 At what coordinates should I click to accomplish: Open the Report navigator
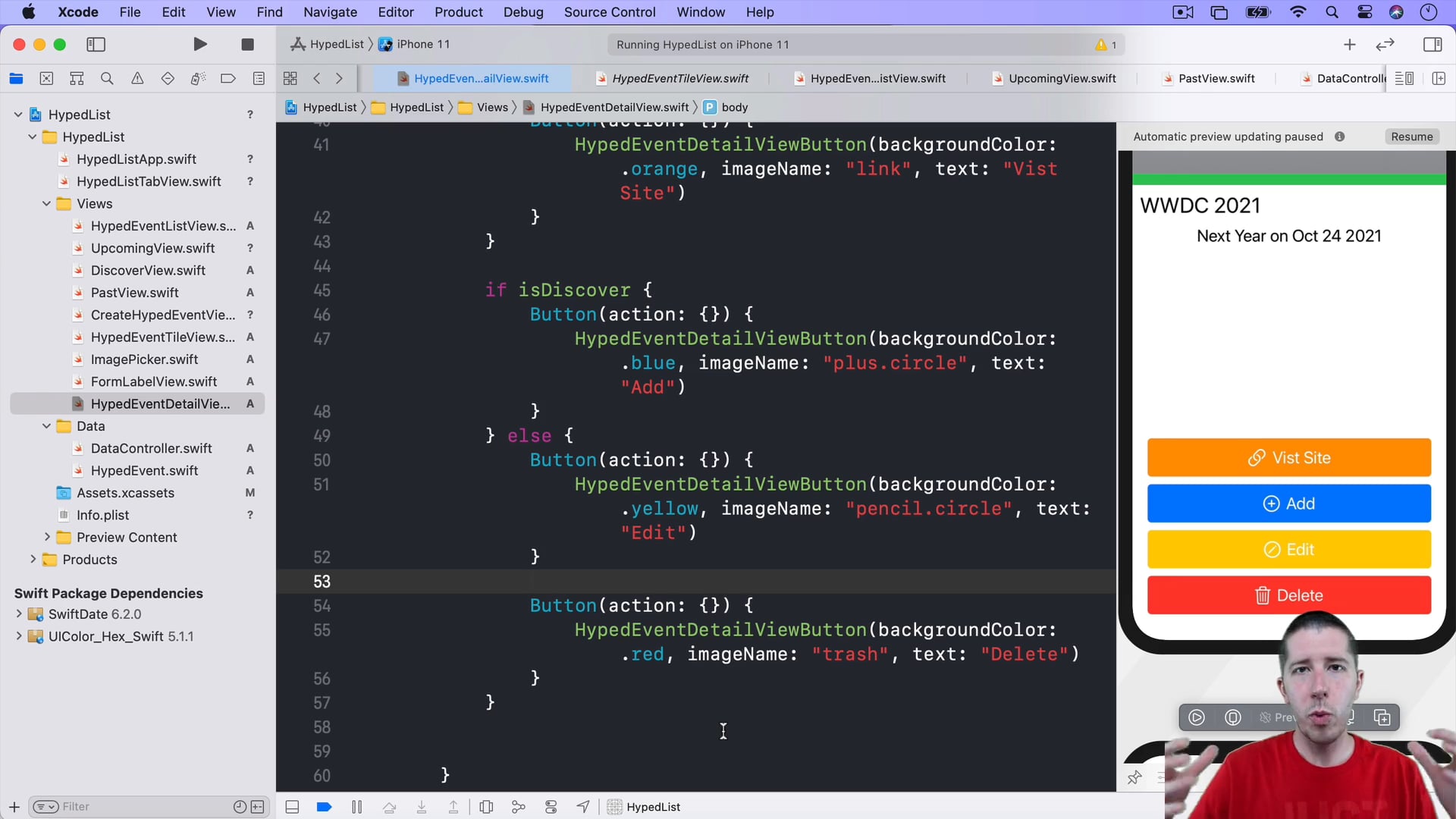pos(259,78)
